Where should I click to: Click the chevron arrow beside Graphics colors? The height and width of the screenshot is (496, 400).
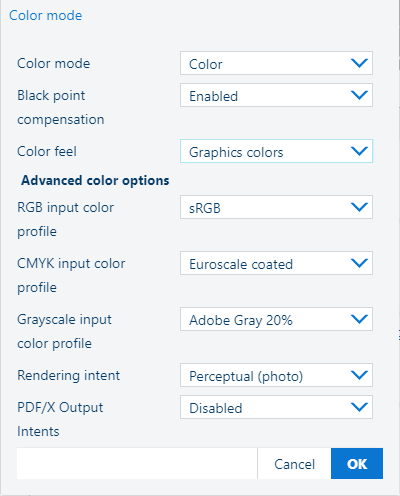pyautogui.click(x=359, y=151)
